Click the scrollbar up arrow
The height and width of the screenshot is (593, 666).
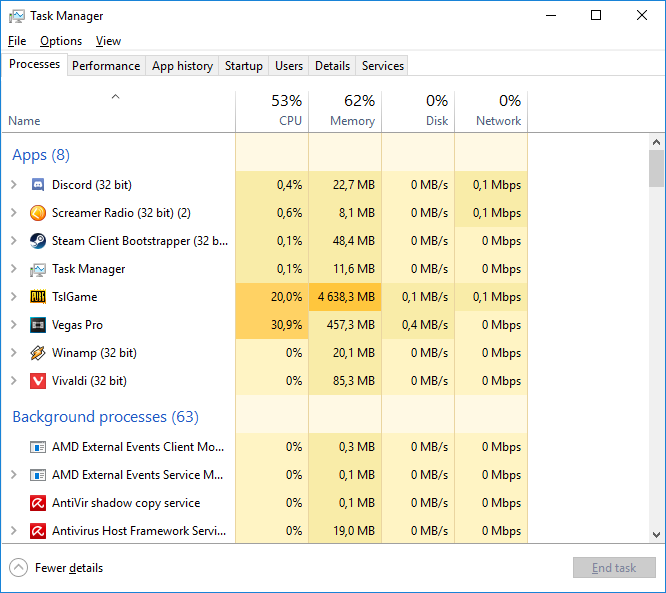pyautogui.click(x=657, y=142)
